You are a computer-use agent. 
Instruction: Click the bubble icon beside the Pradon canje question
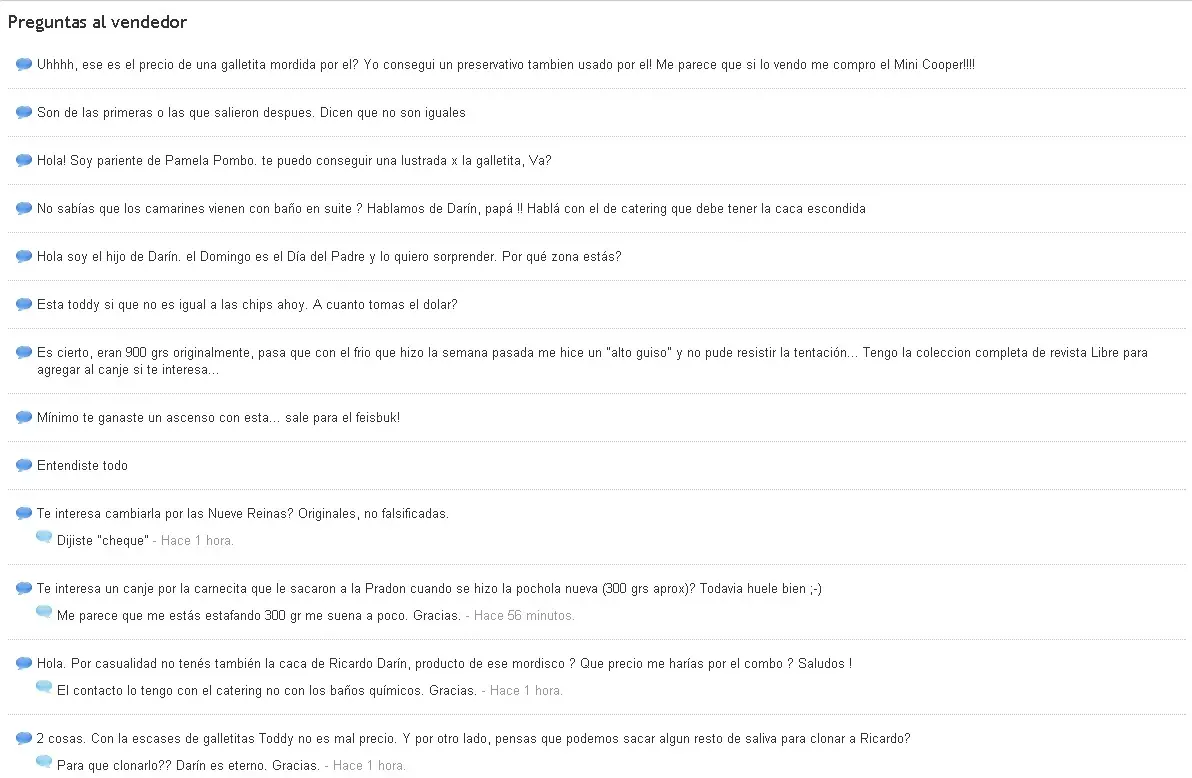pos(24,589)
